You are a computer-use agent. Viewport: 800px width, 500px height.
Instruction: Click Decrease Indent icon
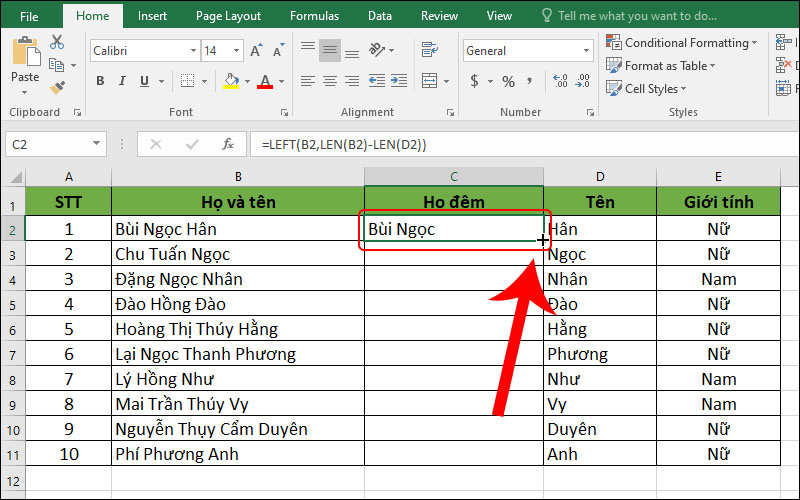377,81
